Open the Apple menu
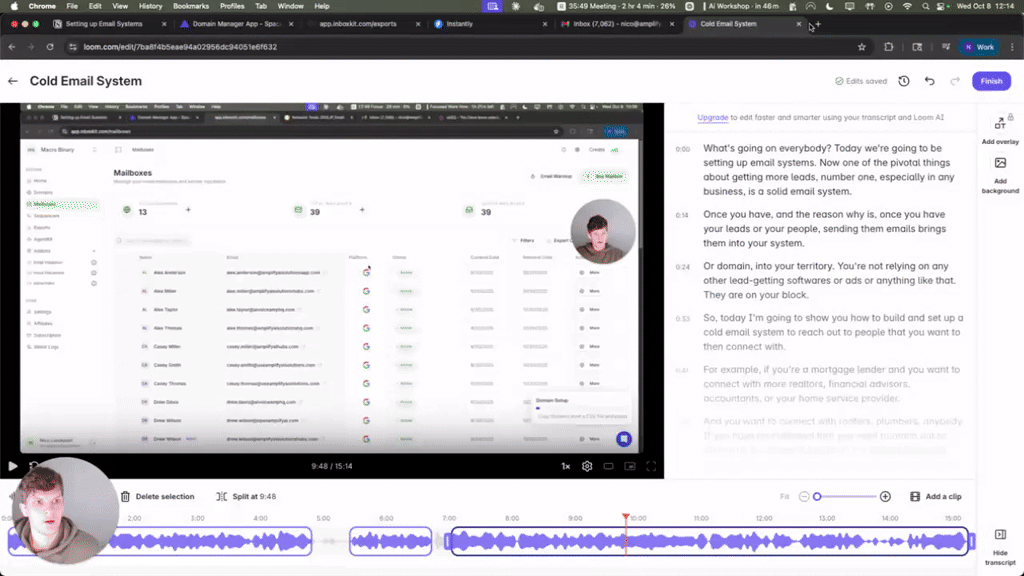The height and width of the screenshot is (576, 1024). click(14, 6)
